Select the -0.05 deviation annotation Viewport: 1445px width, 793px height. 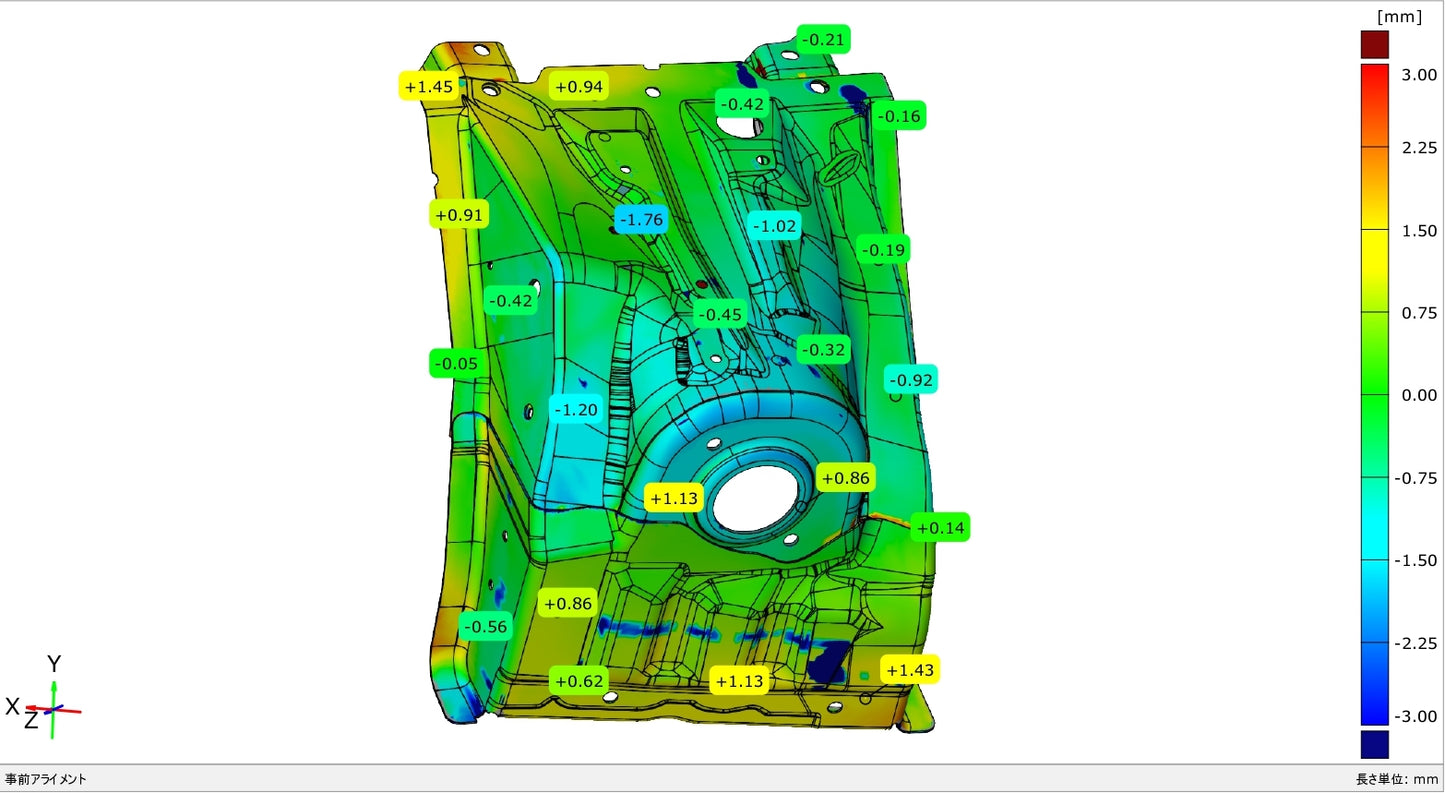(458, 363)
